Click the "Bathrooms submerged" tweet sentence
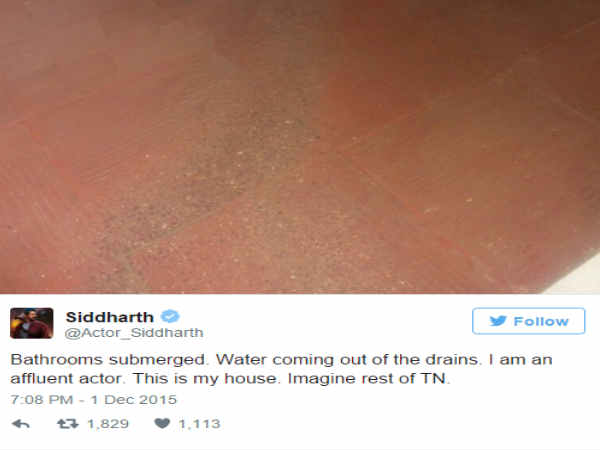The height and width of the screenshot is (450, 600). click(x=109, y=360)
